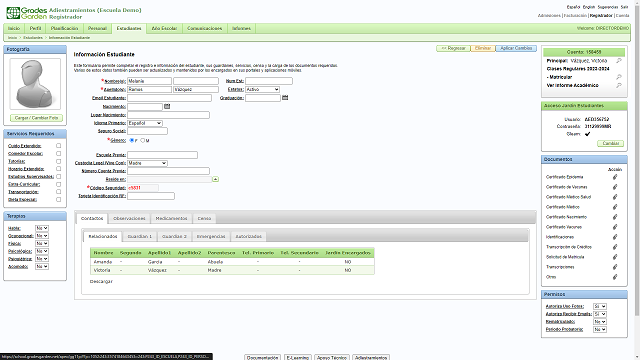The height and width of the screenshot is (360, 640).
Task: Click the Eliminar button
Action: click(x=483, y=48)
